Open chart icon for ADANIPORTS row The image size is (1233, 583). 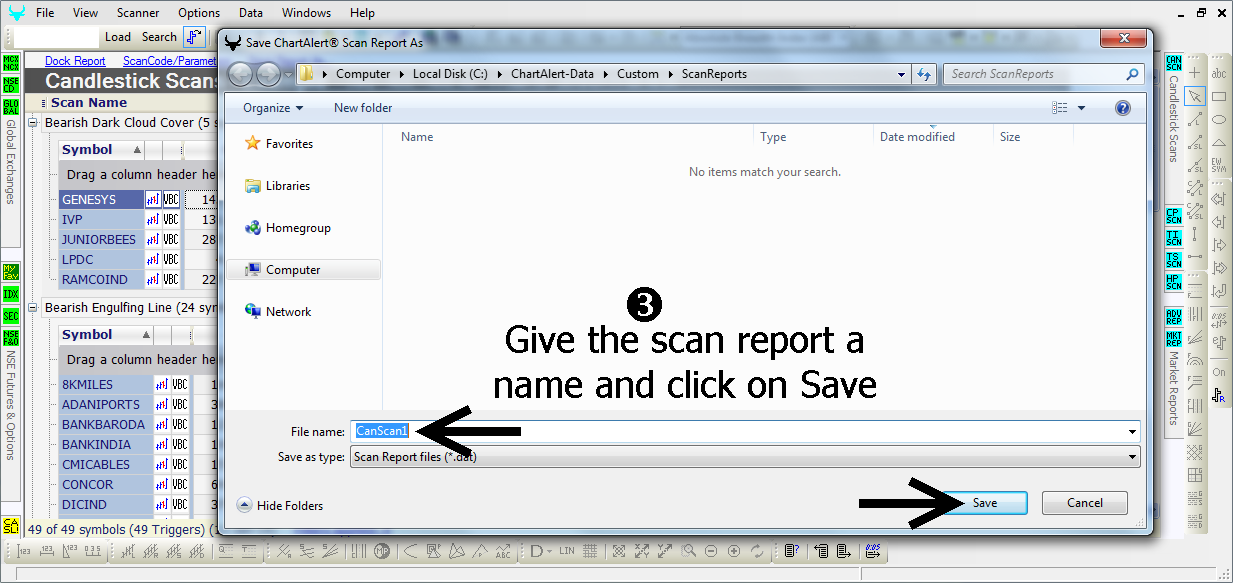(161, 405)
